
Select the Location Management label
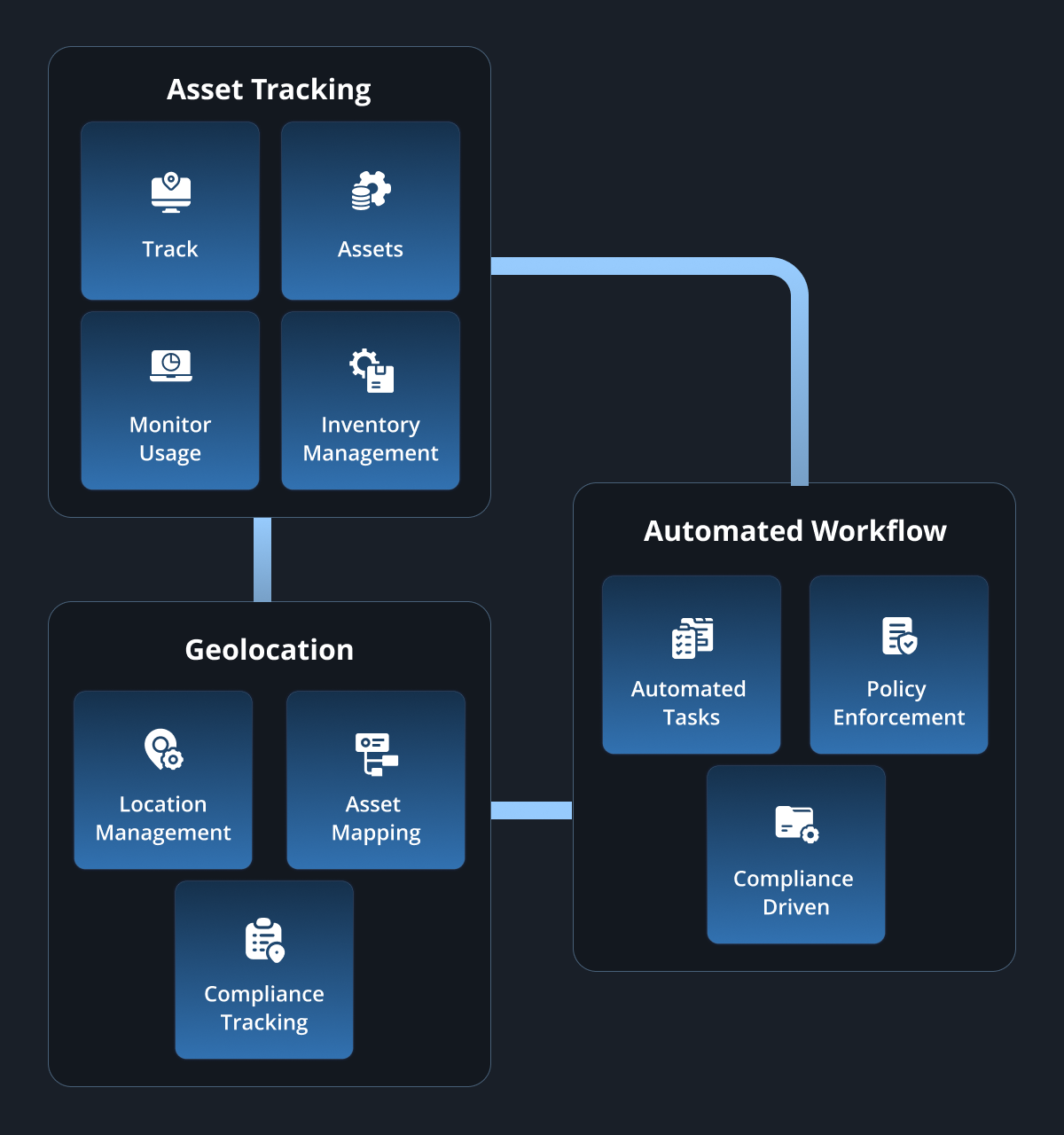[x=163, y=818]
